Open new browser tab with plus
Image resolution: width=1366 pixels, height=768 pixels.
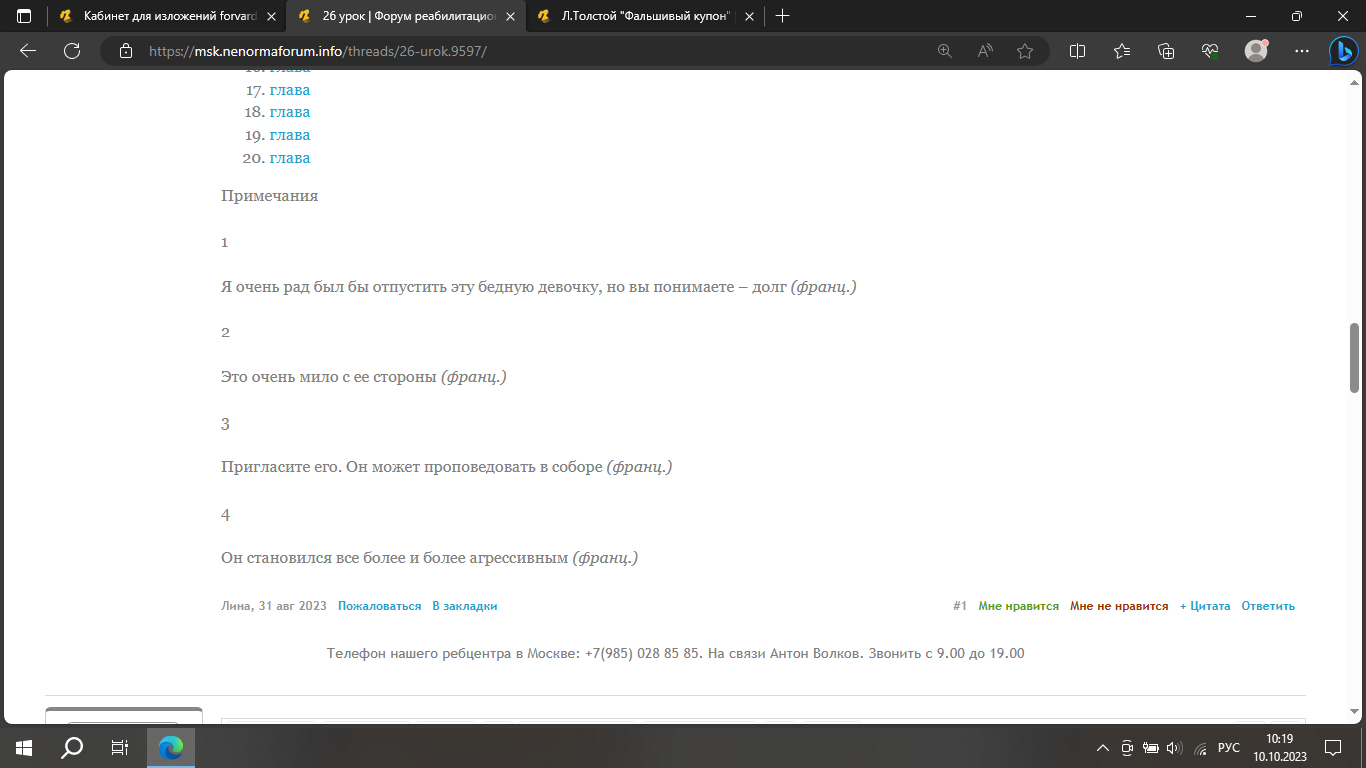[782, 16]
